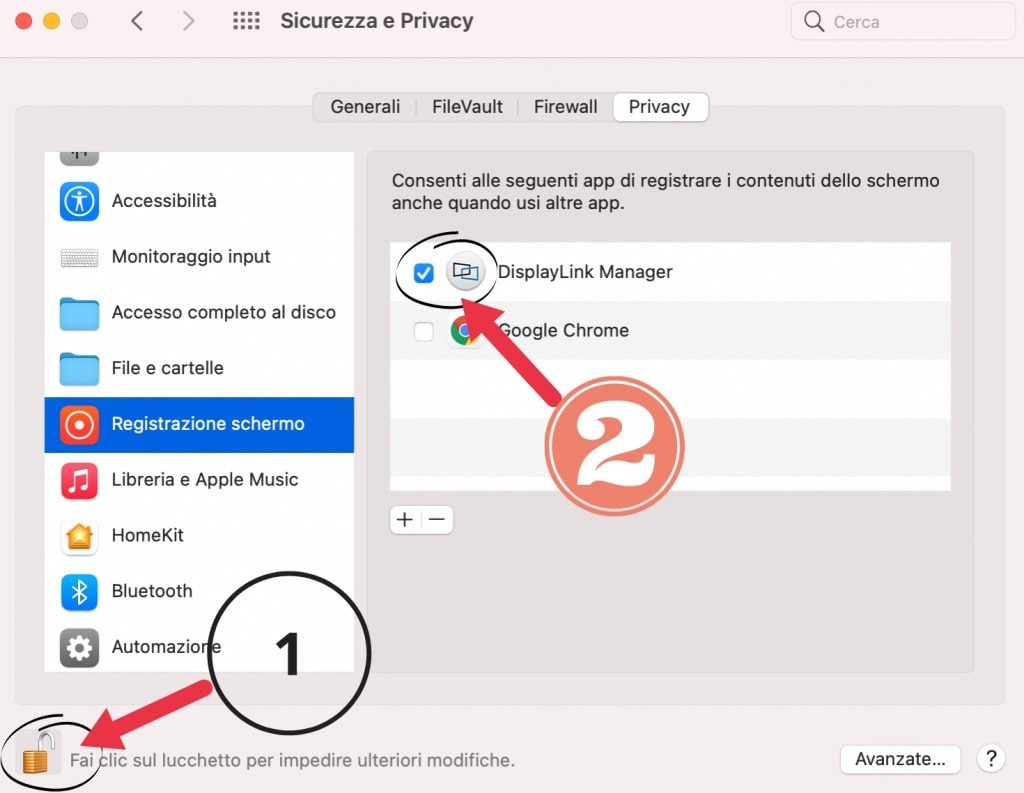The width and height of the screenshot is (1024, 793).
Task: Go back using the left chevron
Action: [137, 21]
